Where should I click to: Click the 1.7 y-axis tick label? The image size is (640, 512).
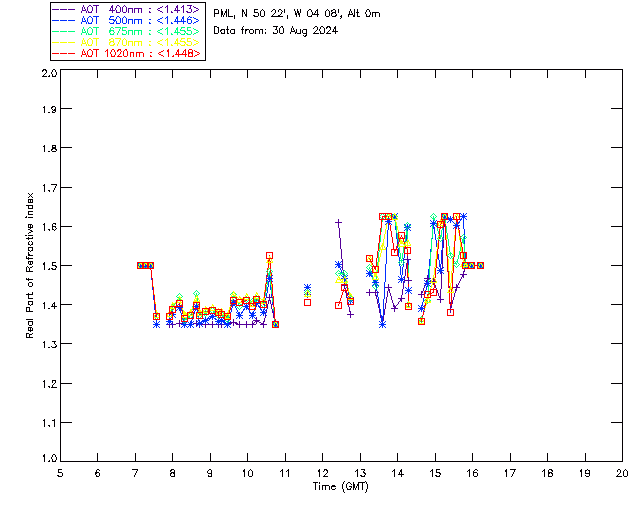[49, 188]
